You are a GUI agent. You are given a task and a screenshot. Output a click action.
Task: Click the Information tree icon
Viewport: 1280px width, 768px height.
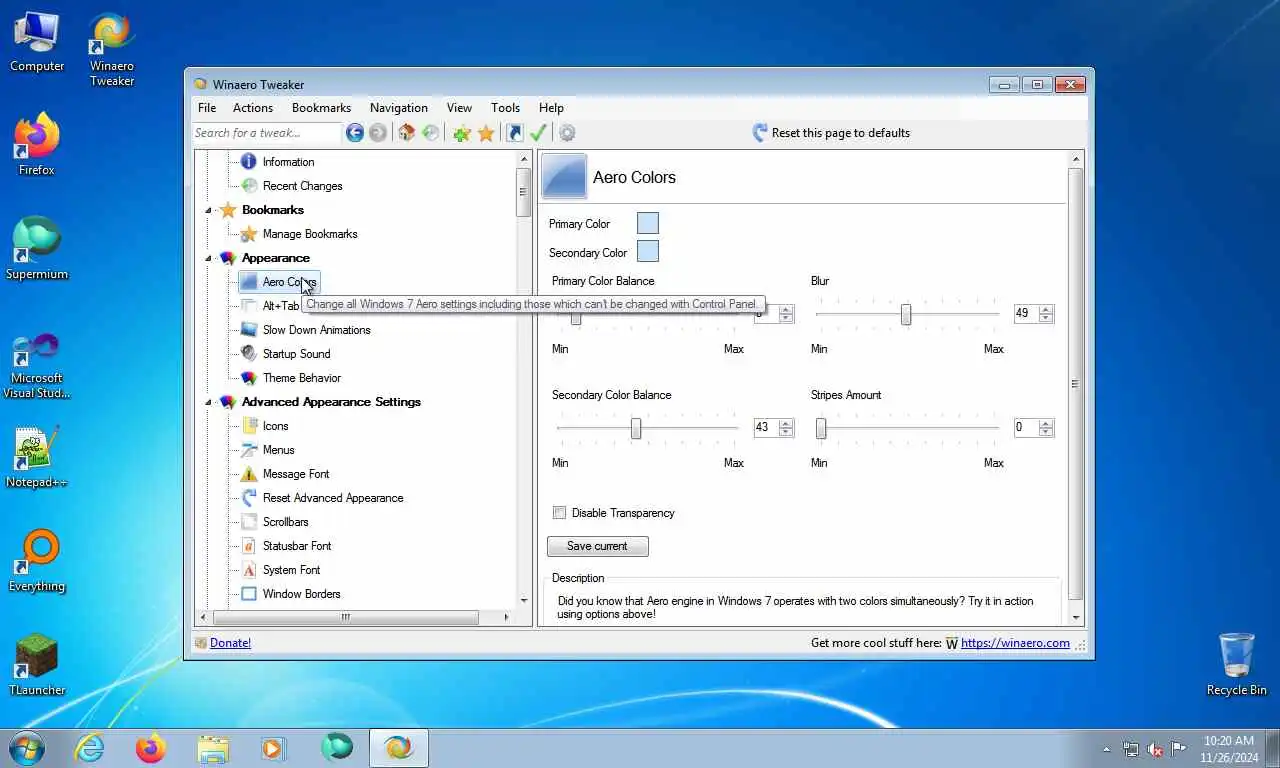tap(249, 162)
